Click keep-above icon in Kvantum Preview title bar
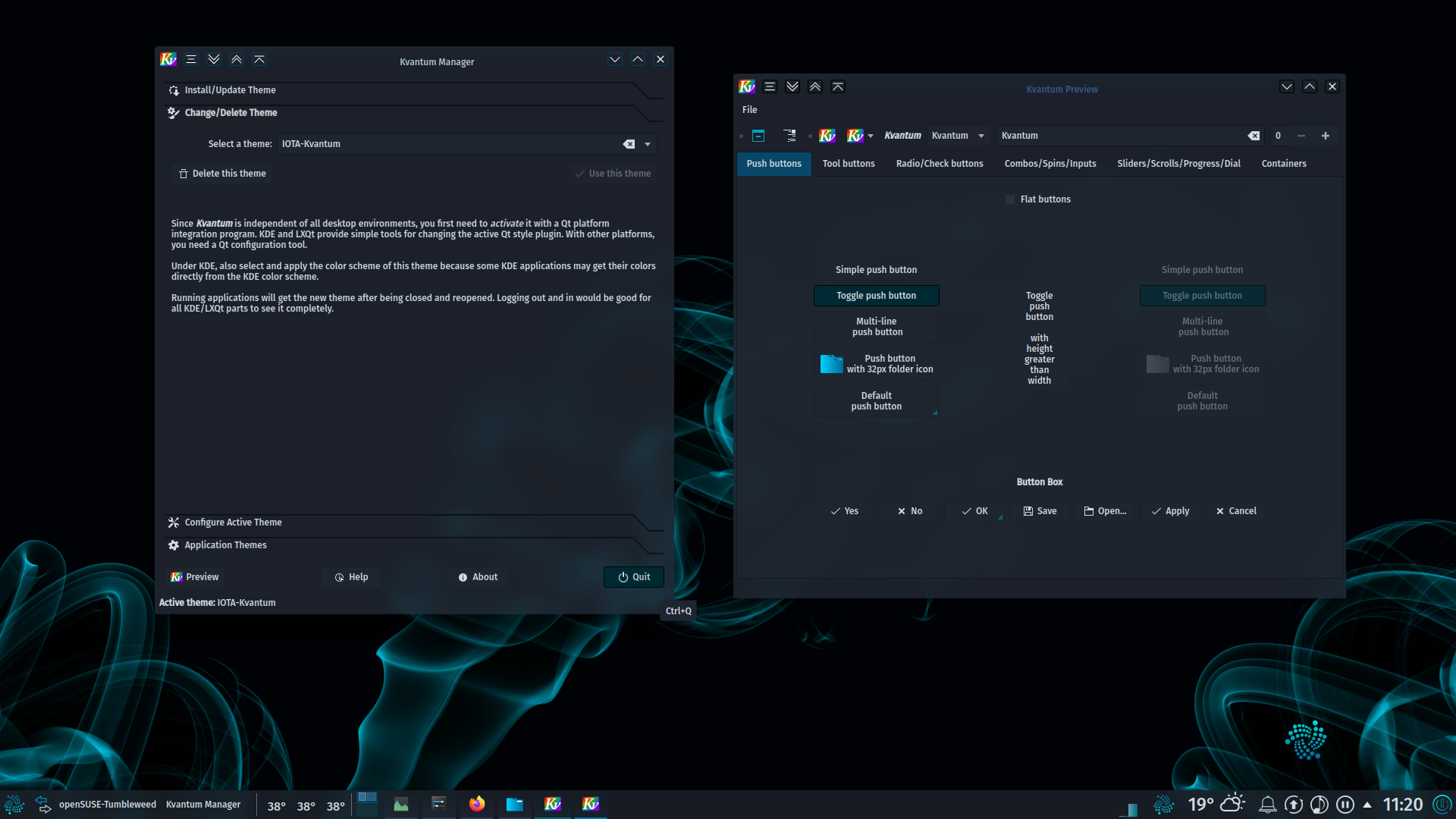1456x819 pixels. [838, 86]
